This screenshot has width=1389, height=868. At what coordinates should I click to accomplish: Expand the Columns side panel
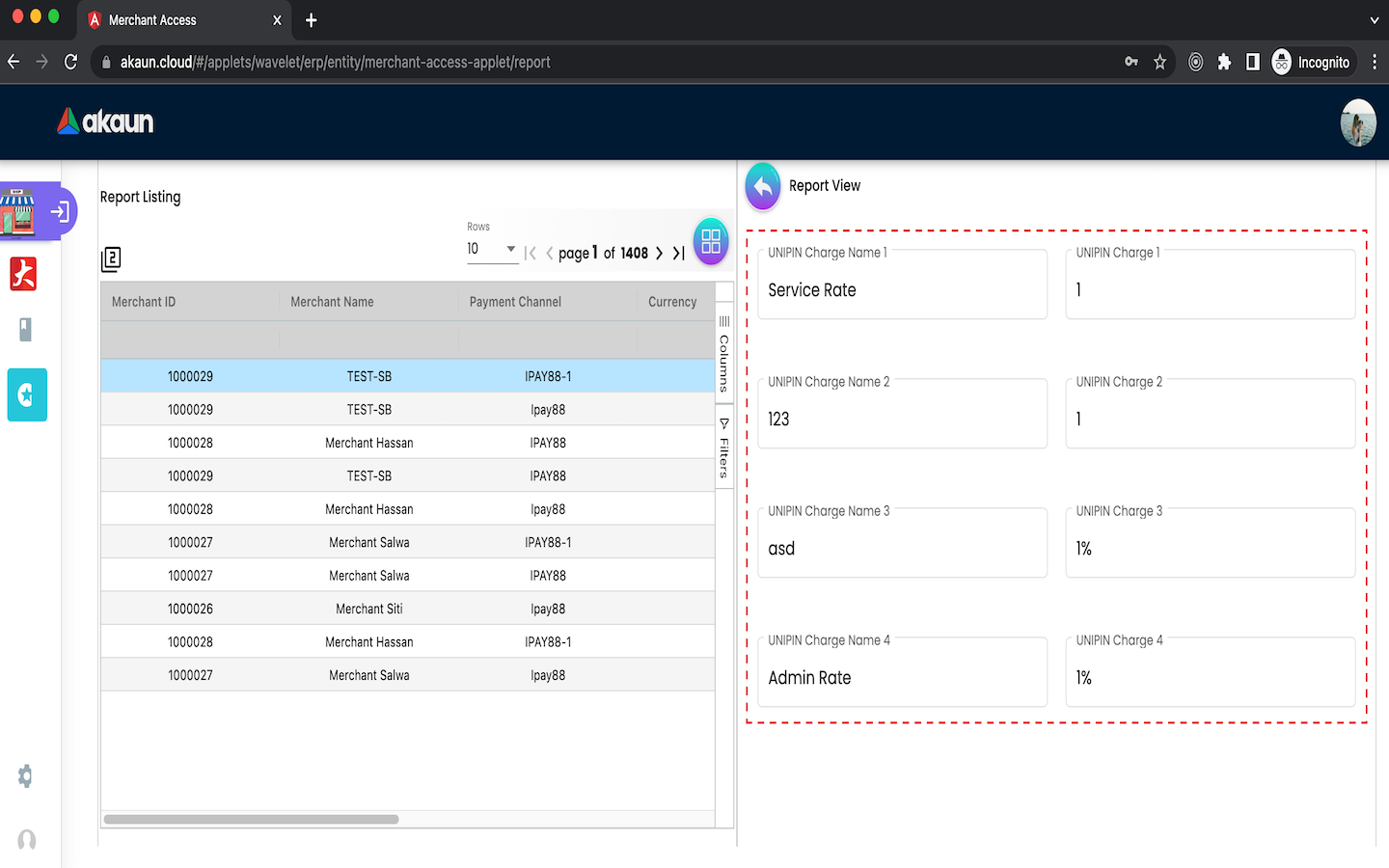[724, 354]
